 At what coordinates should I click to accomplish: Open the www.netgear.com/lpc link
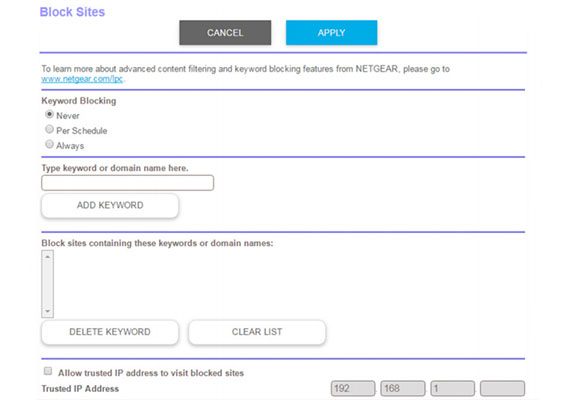pyautogui.click(x=82, y=79)
